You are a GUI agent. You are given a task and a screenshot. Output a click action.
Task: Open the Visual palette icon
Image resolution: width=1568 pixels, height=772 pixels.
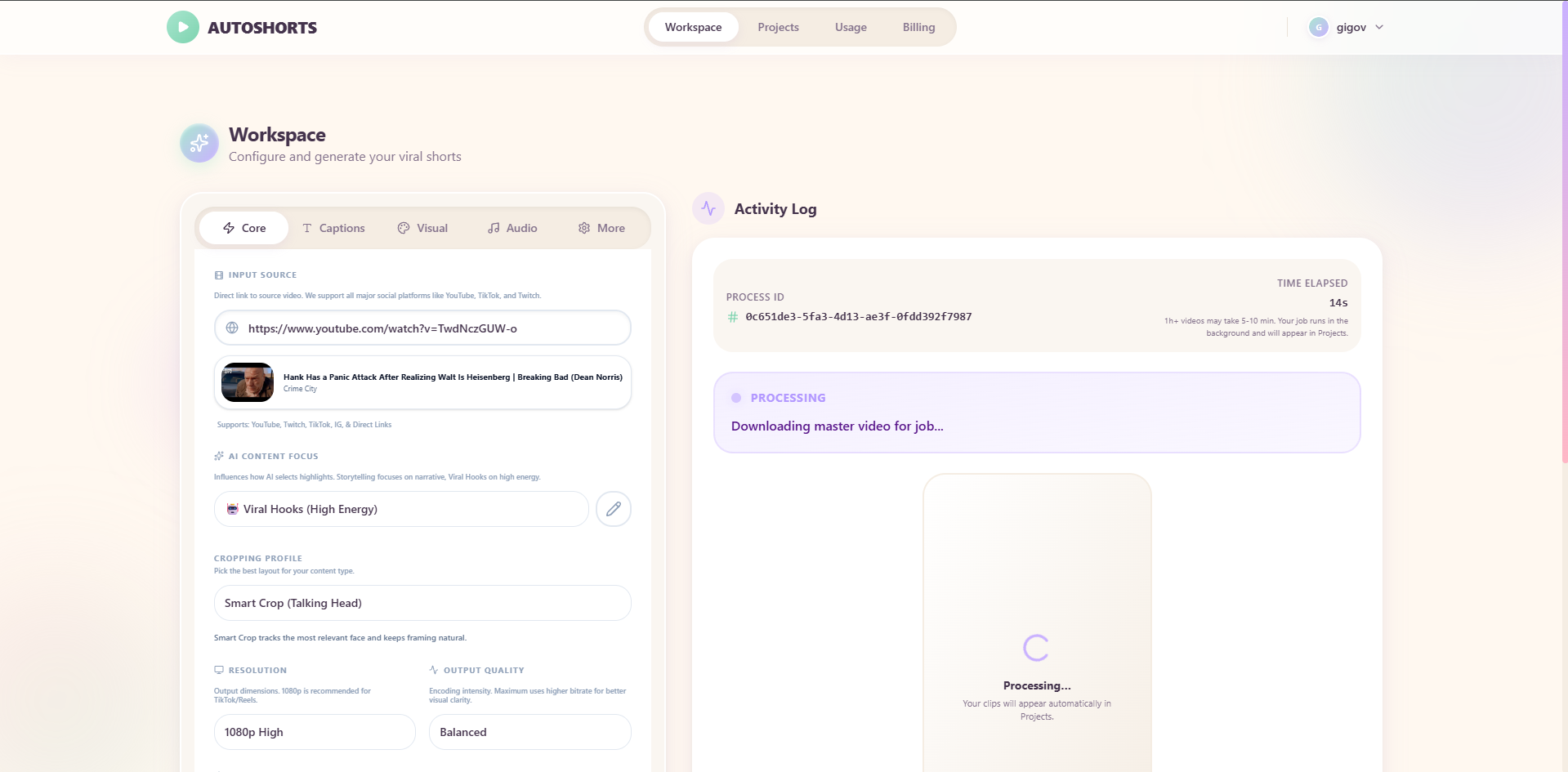[403, 228]
